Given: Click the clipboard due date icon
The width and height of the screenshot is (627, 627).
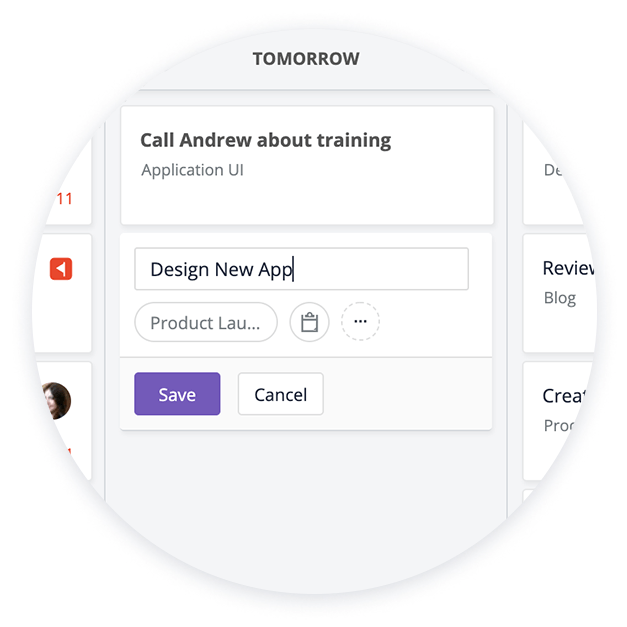Looking at the screenshot, I should click(x=310, y=322).
